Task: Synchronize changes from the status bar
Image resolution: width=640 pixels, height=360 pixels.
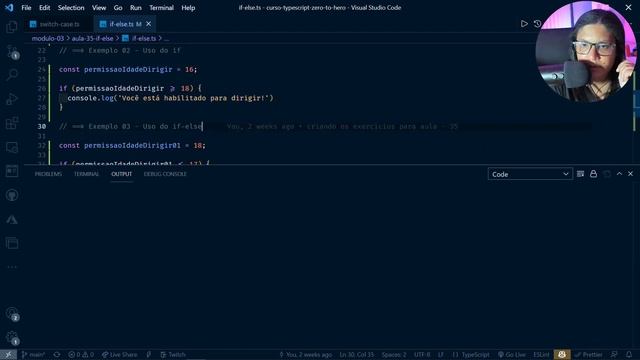Action: click(x=57, y=355)
